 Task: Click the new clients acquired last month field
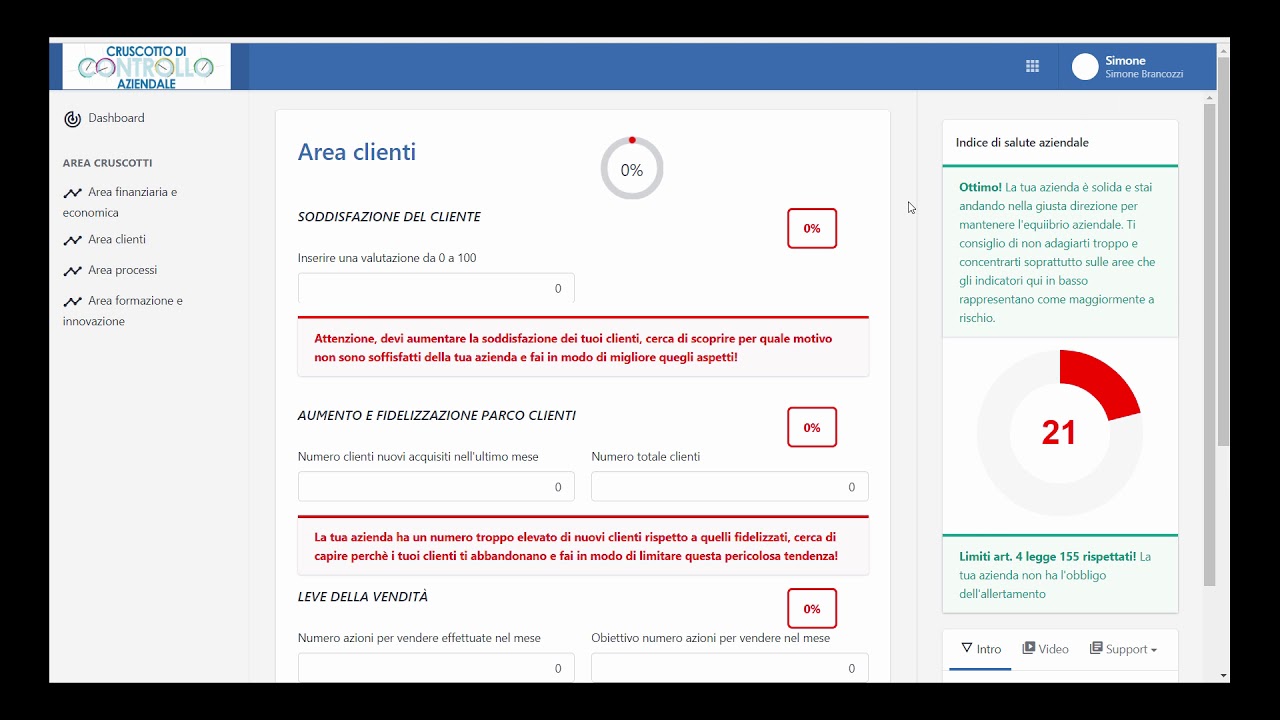click(x=436, y=487)
